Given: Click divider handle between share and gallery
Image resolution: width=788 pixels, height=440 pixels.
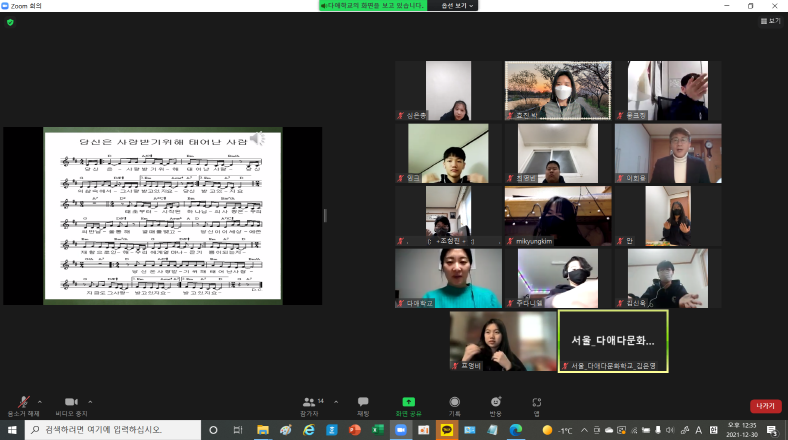Looking at the screenshot, I should tap(325, 215).
